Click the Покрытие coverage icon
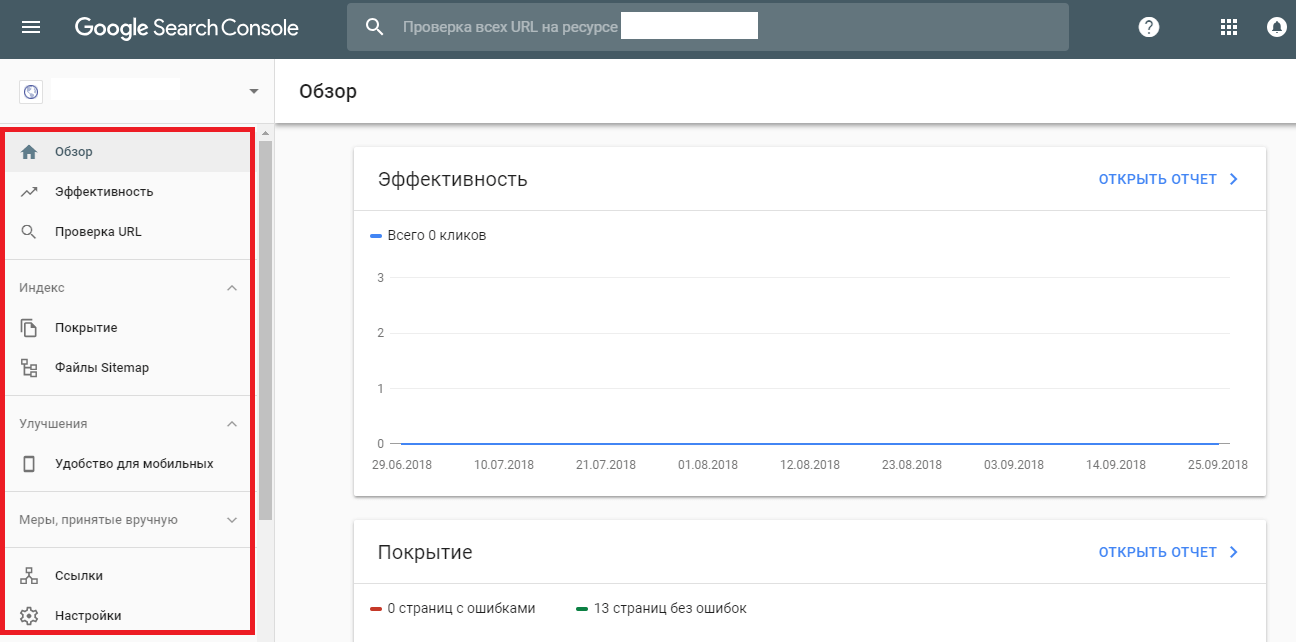Image resolution: width=1296 pixels, height=642 pixels. tap(28, 327)
